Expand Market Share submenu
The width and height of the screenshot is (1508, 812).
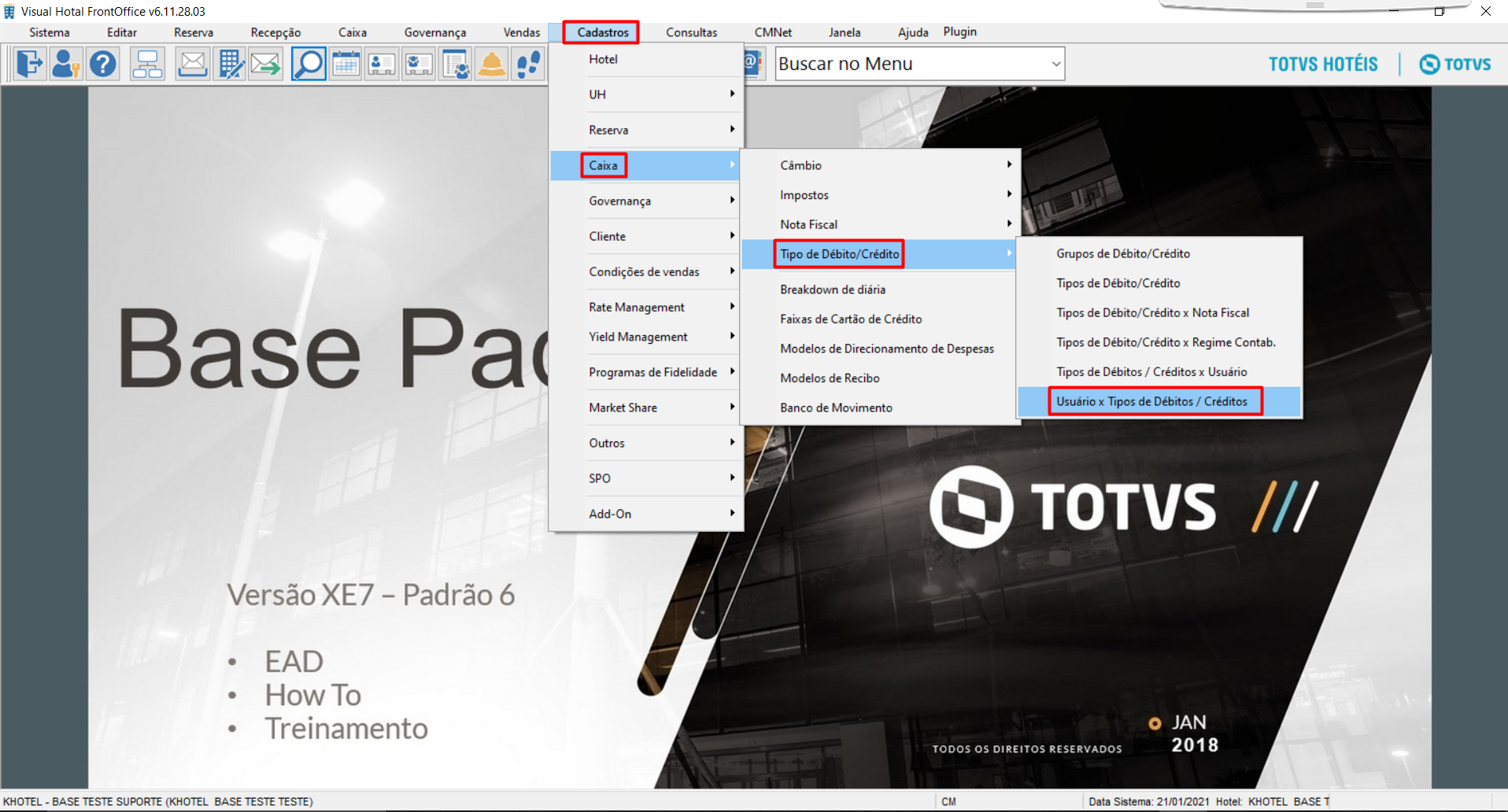point(646,408)
